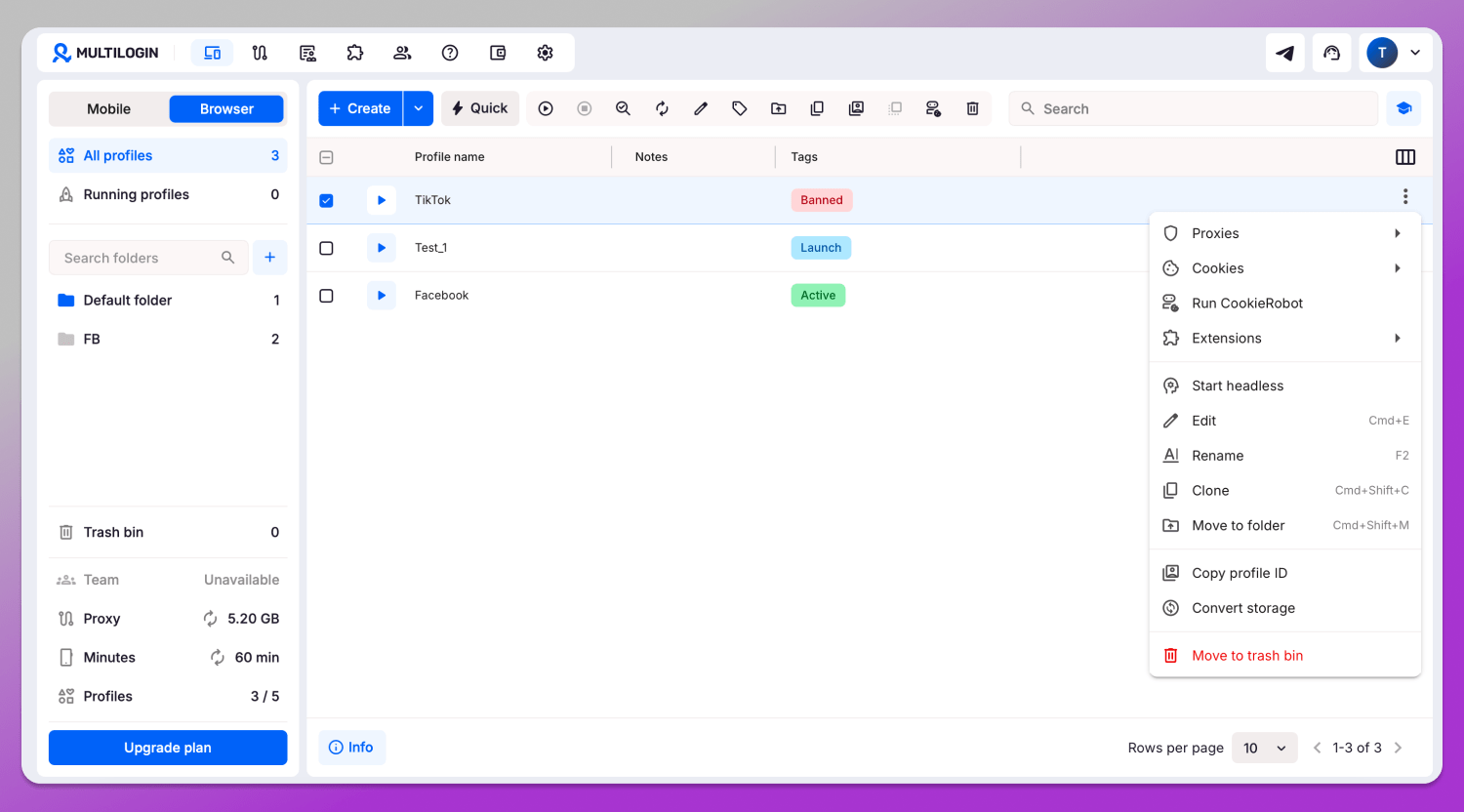The width and height of the screenshot is (1464, 812).
Task: Open the script runner icon in top navigation
Action: tap(307, 53)
